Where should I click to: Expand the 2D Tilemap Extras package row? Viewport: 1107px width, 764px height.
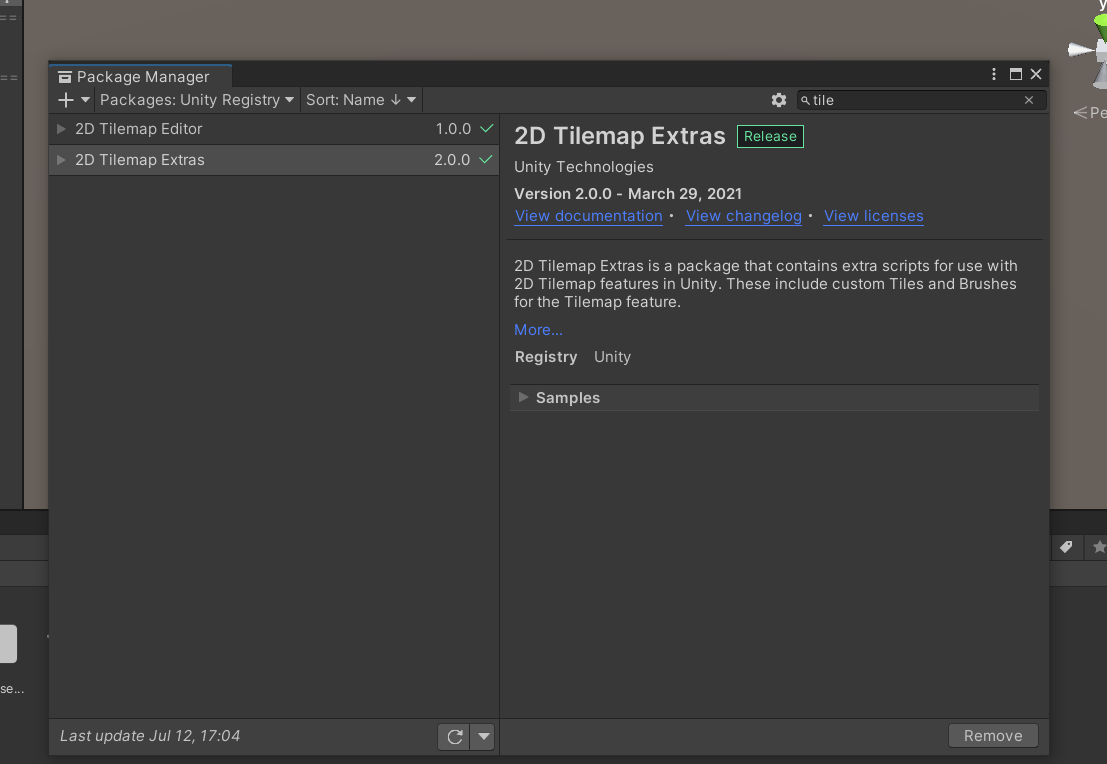click(61, 160)
